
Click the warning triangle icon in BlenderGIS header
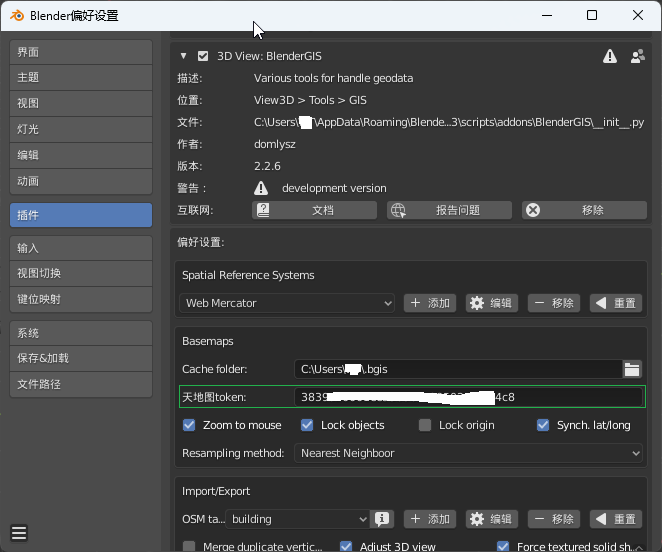(610, 56)
